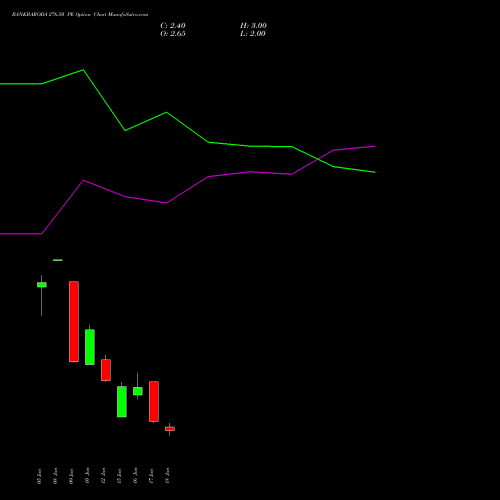Click the BANKBARODA PE Option chart title

(80, 15)
